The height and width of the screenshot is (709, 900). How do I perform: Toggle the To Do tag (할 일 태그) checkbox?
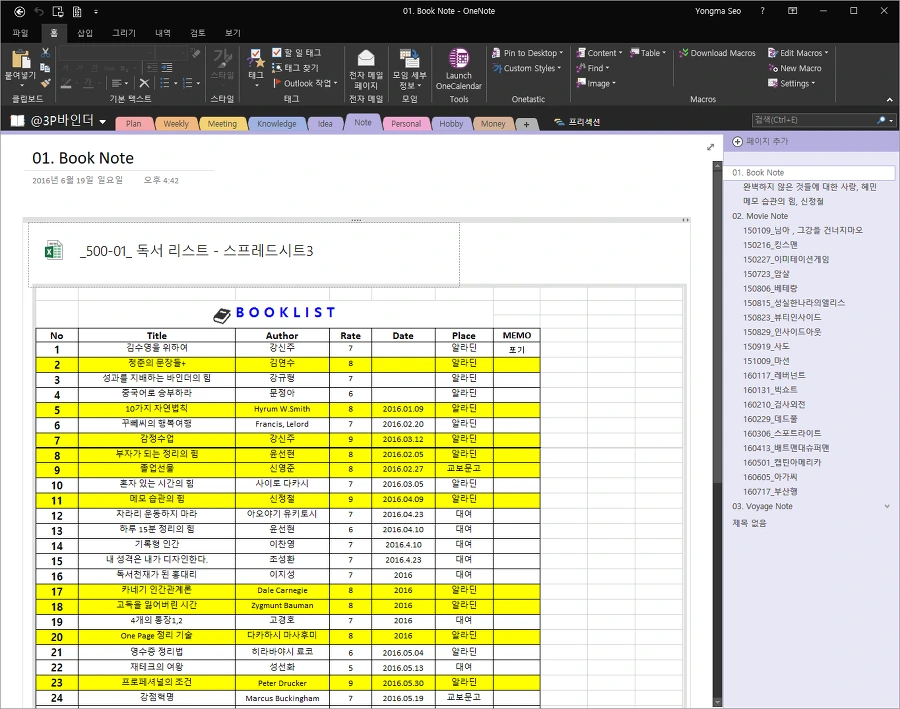[277, 53]
